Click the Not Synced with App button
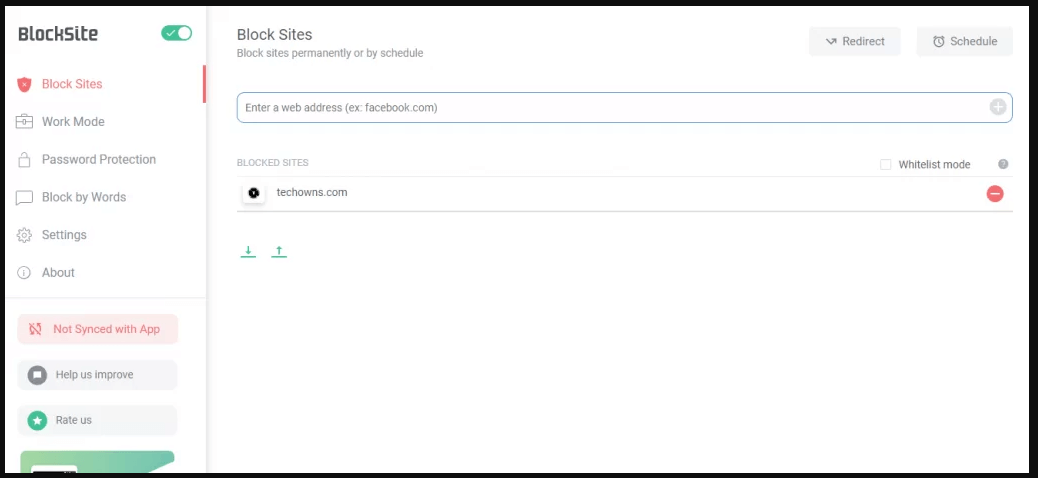The width and height of the screenshot is (1038, 478). click(97, 329)
